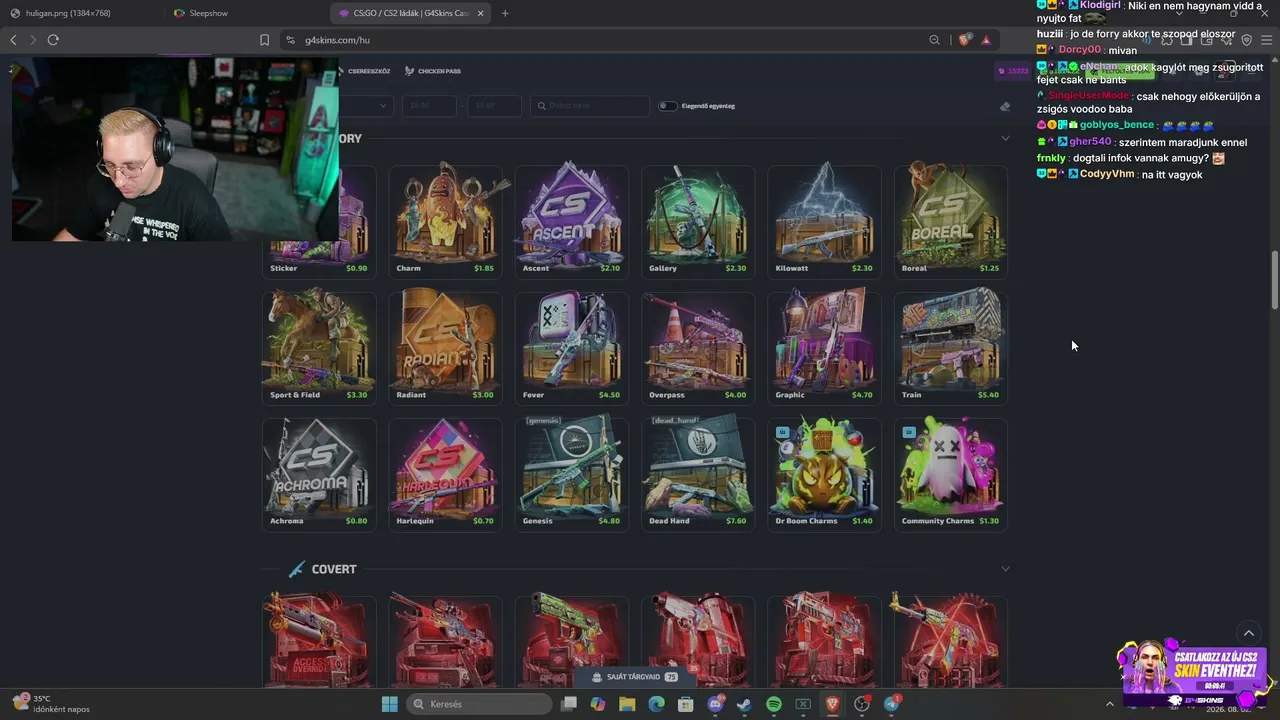Open the Community Charms case
The height and width of the screenshot is (720, 1280).
(x=950, y=473)
